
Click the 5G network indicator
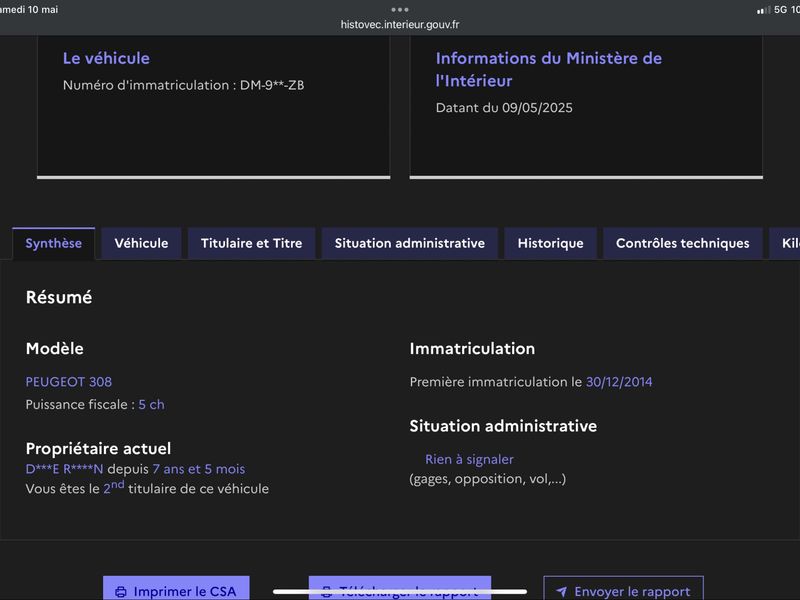[780, 10]
